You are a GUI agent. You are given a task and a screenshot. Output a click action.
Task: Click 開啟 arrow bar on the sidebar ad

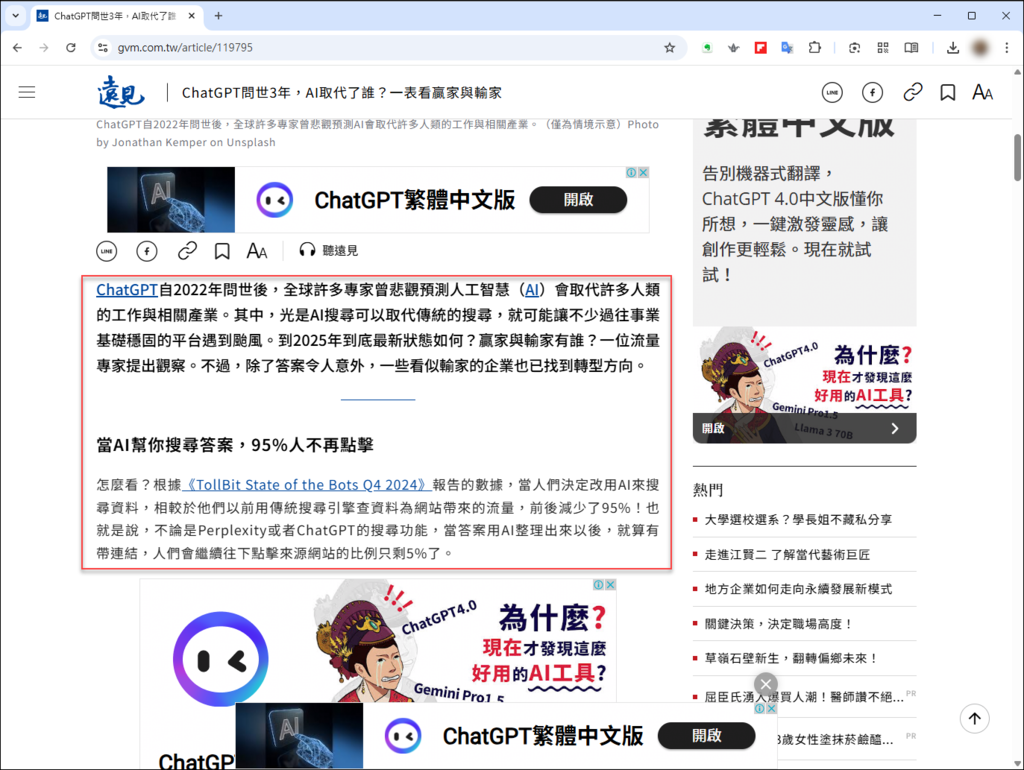pyautogui.click(x=805, y=428)
